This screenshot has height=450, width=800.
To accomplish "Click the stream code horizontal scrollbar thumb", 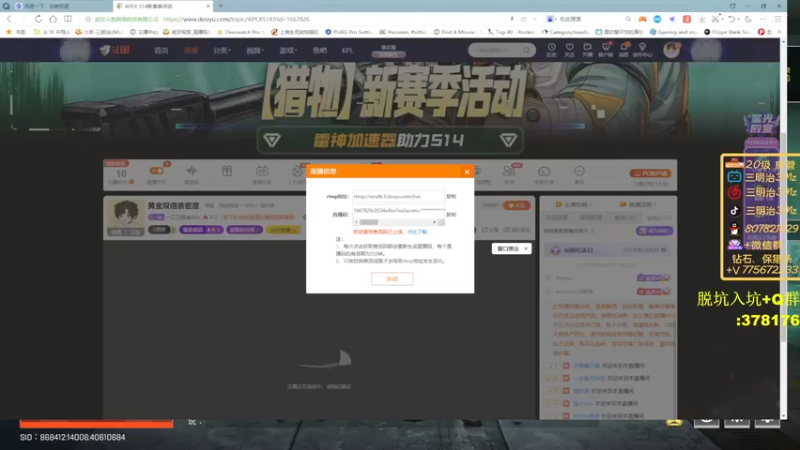I will [x=369, y=222].
